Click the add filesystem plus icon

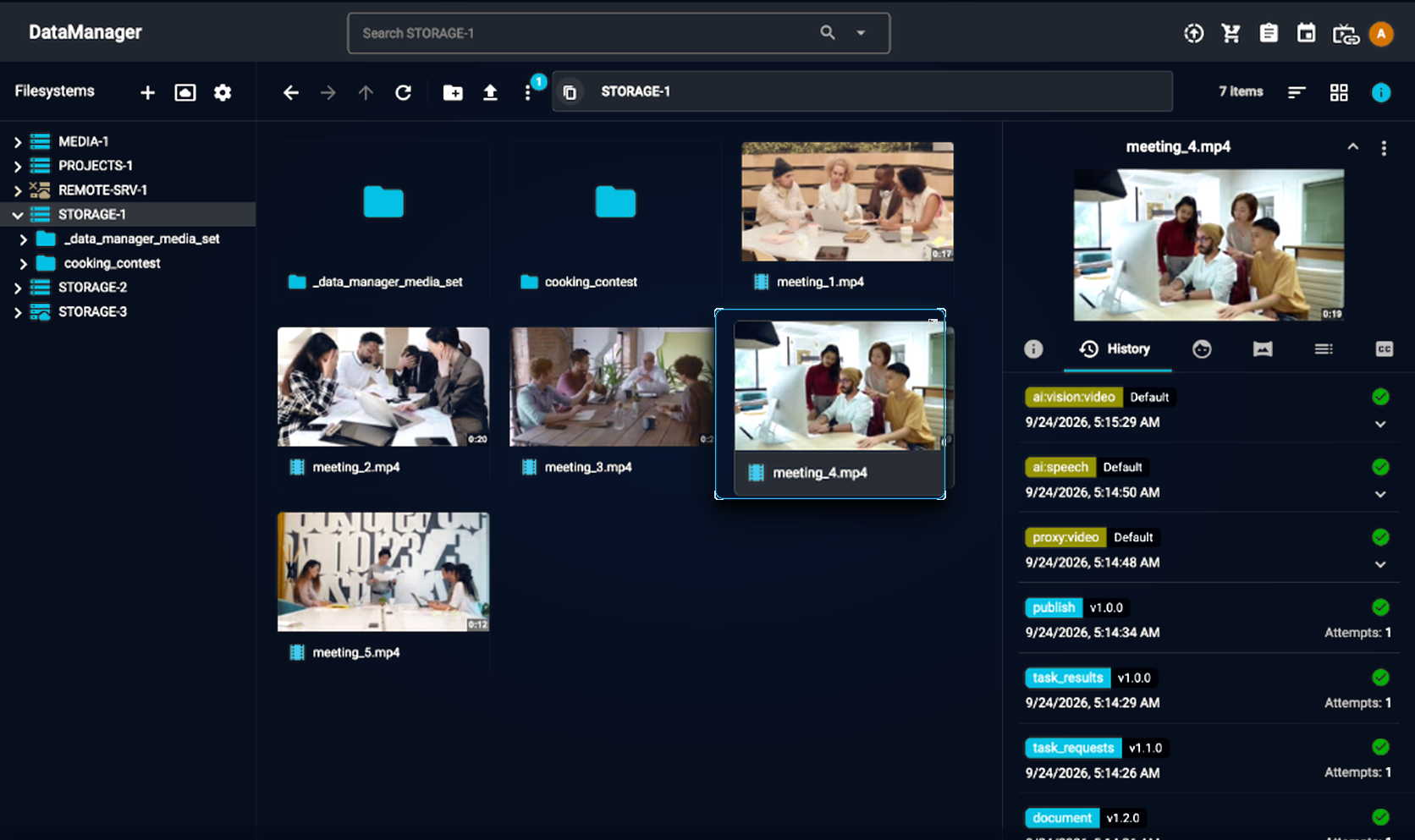coord(147,92)
